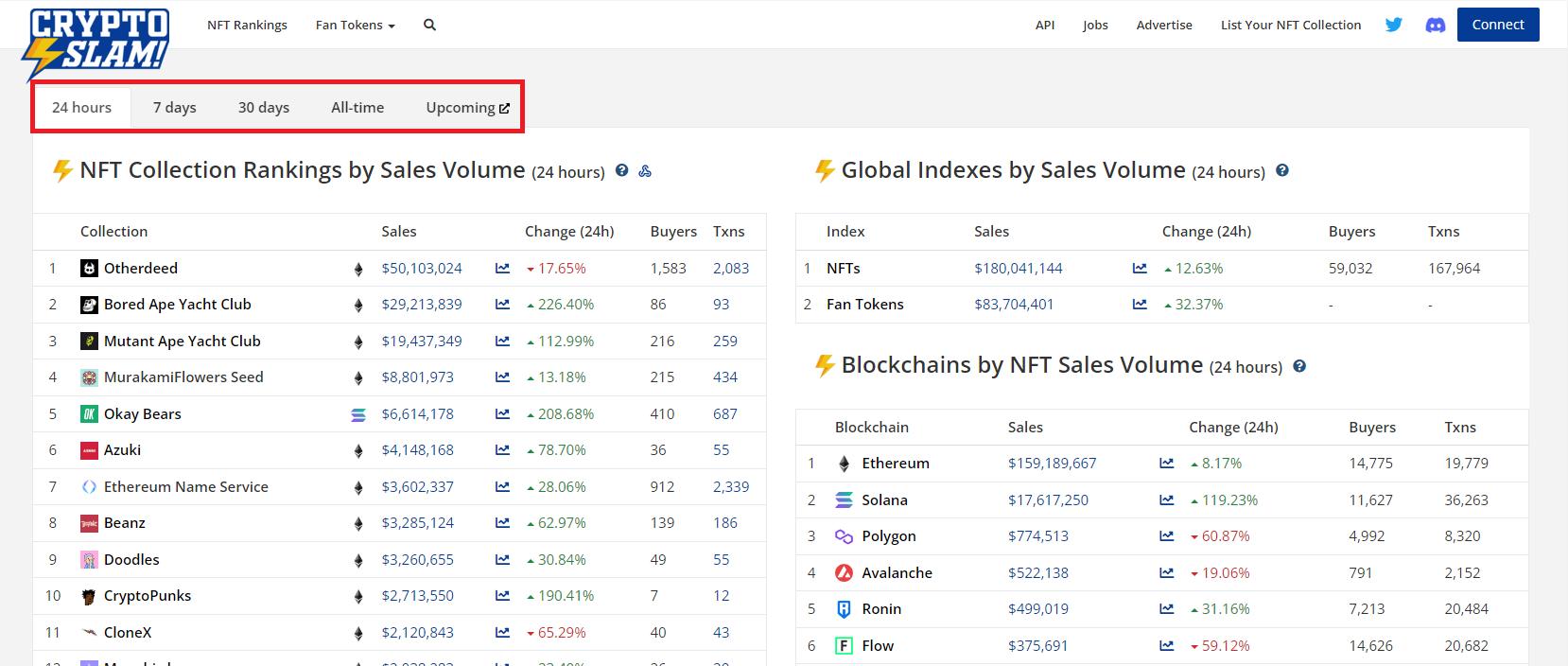Open sales chart icon for CryptoPunks
Image resolution: width=1568 pixels, height=666 pixels.
[502, 596]
